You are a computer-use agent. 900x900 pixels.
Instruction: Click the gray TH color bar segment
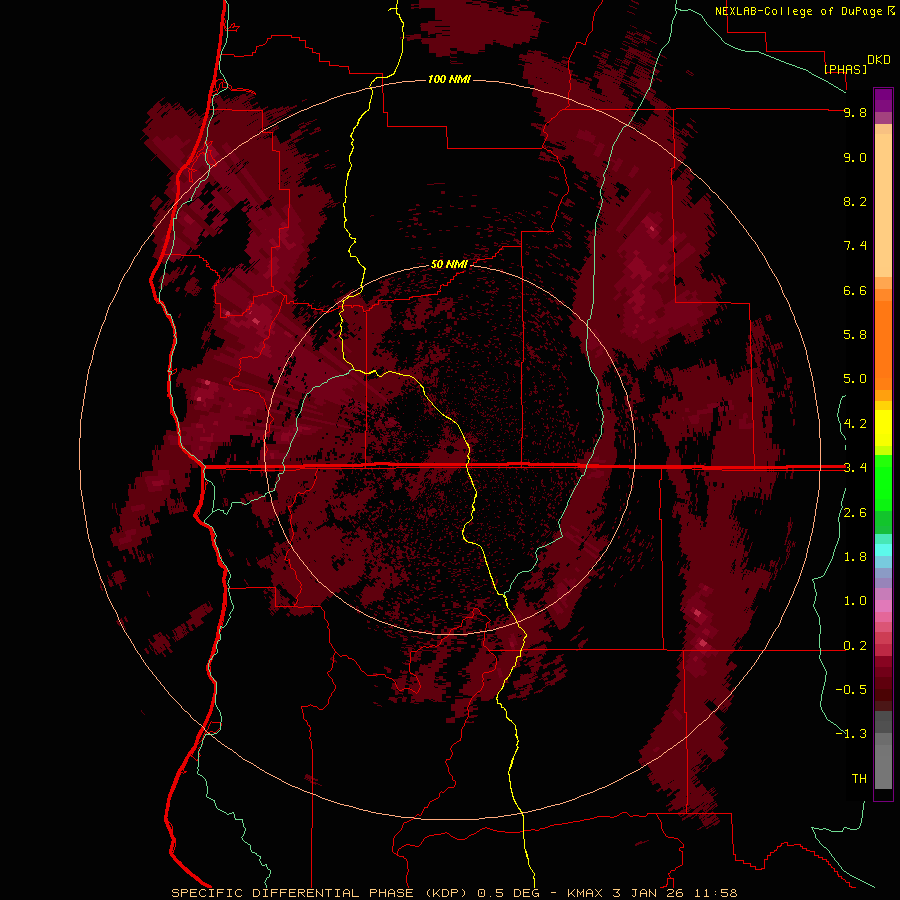pyautogui.click(x=883, y=767)
